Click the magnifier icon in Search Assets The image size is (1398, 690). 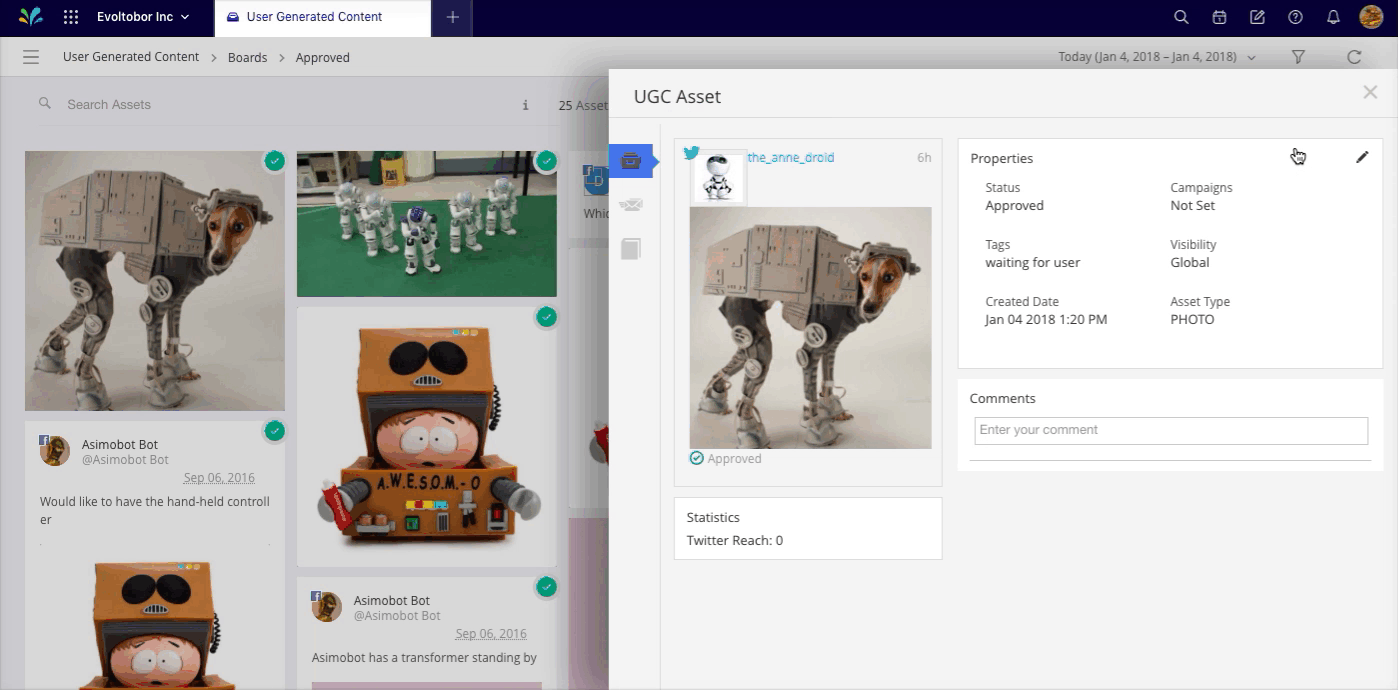45,103
